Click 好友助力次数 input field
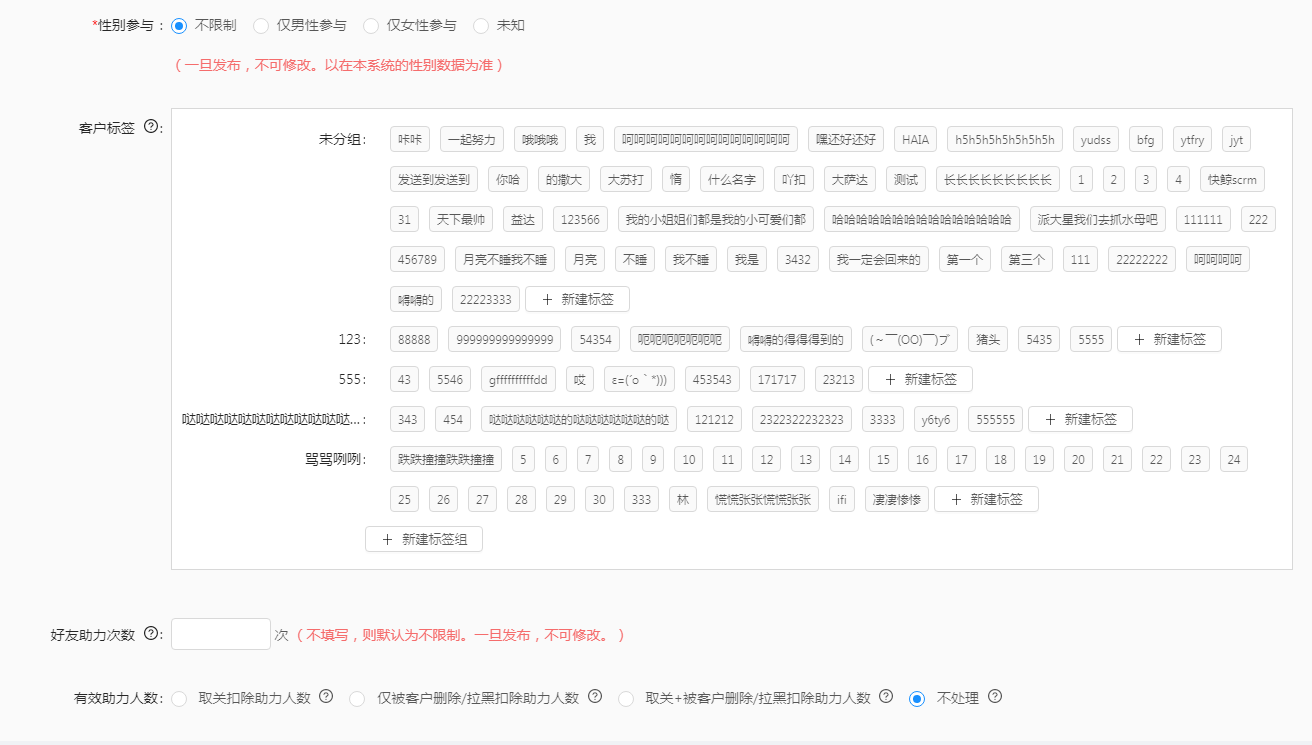Image resolution: width=1312 pixels, height=745 pixels. [x=221, y=634]
